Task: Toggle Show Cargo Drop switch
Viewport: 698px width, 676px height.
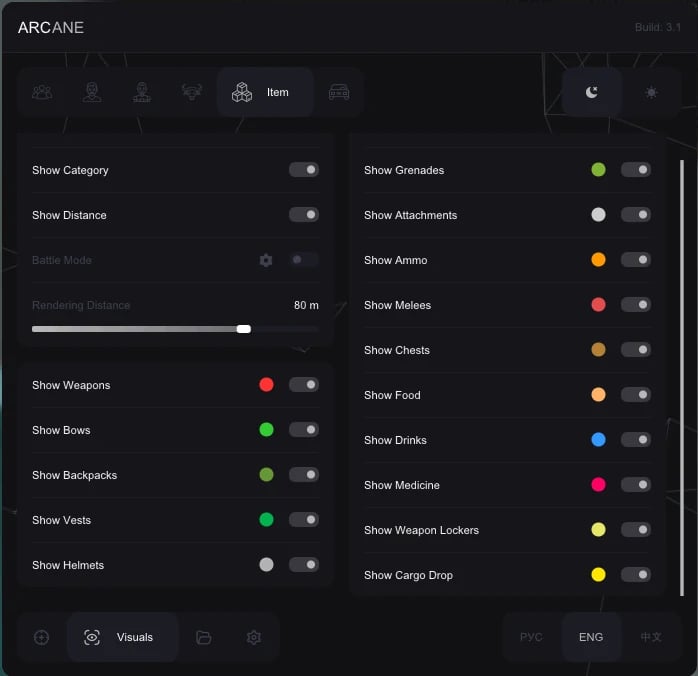Action: 636,575
